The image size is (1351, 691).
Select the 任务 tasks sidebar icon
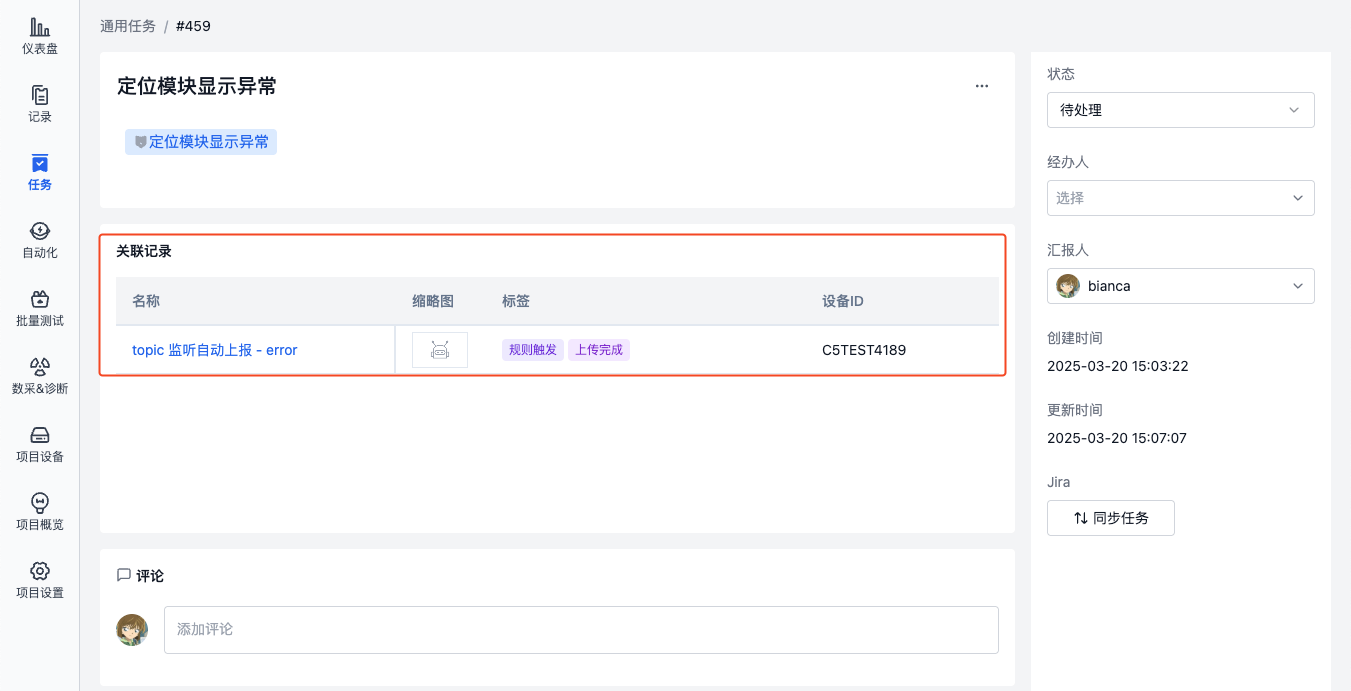coord(40,172)
